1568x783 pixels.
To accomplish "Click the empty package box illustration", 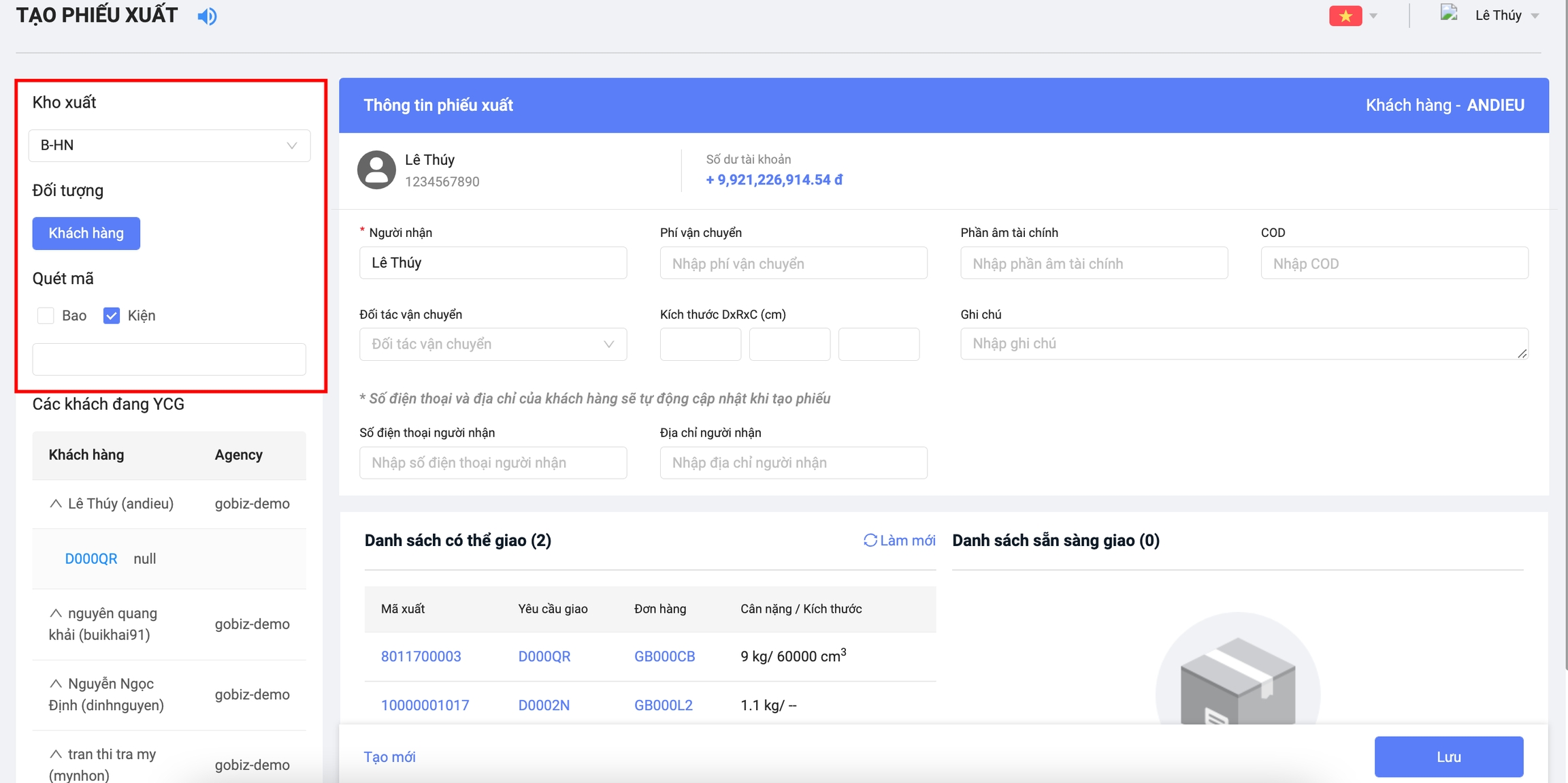I will click(x=1237, y=681).
